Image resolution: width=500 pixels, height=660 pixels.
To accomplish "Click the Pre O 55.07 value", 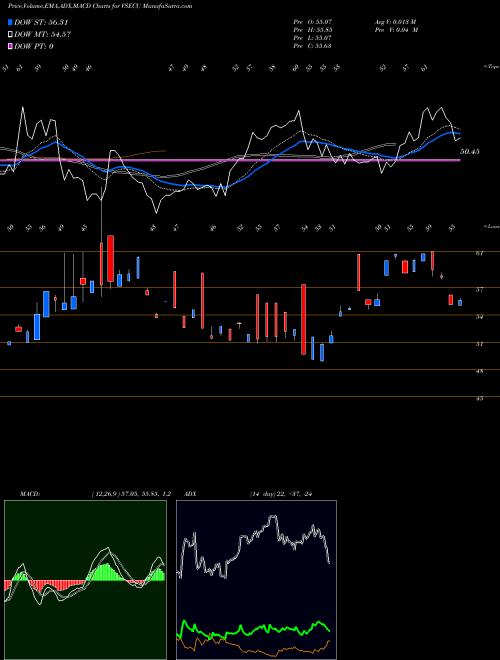I will pyautogui.click(x=313, y=21).
